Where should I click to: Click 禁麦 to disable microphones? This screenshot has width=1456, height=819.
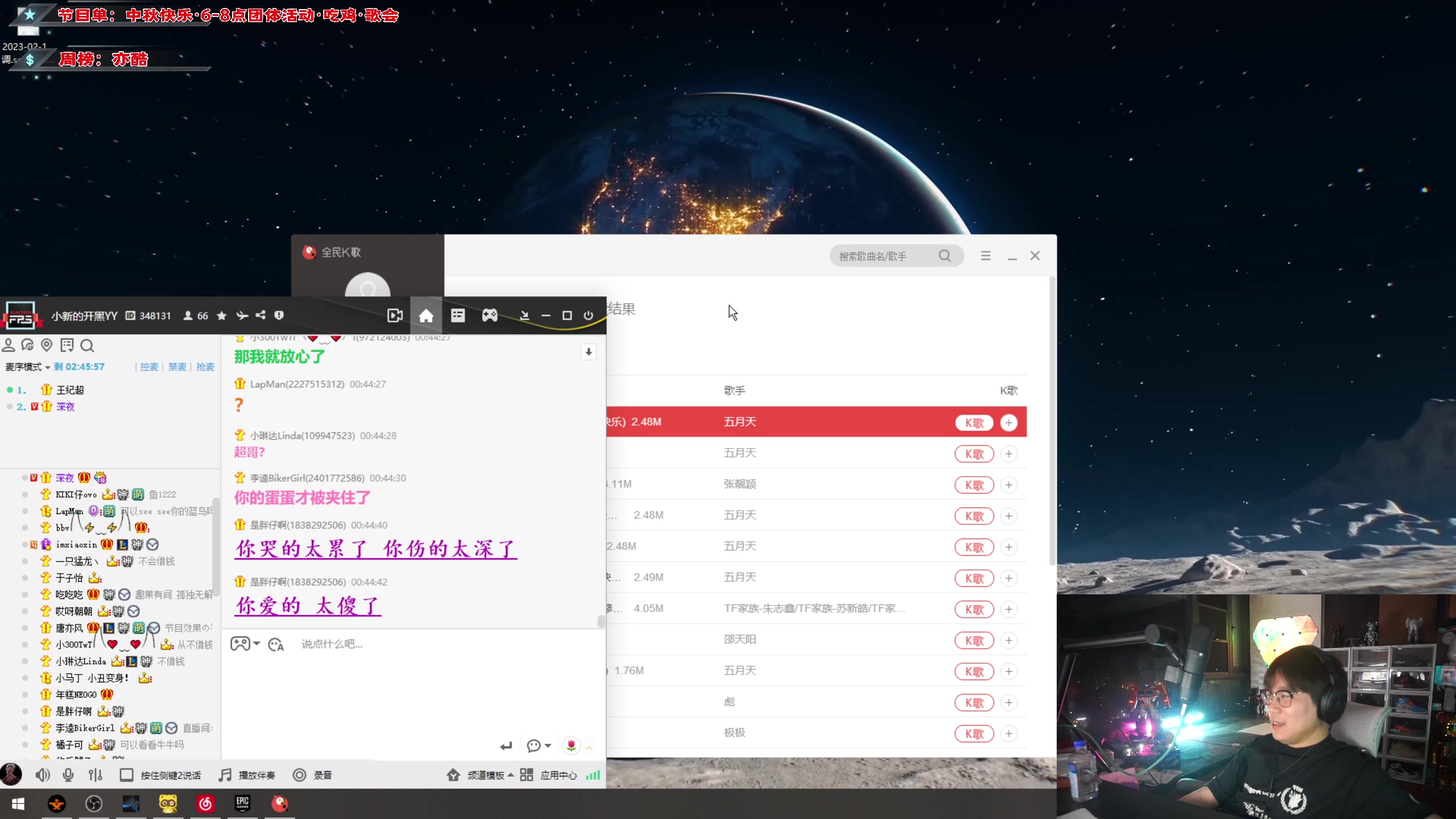(x=176, y=367)
